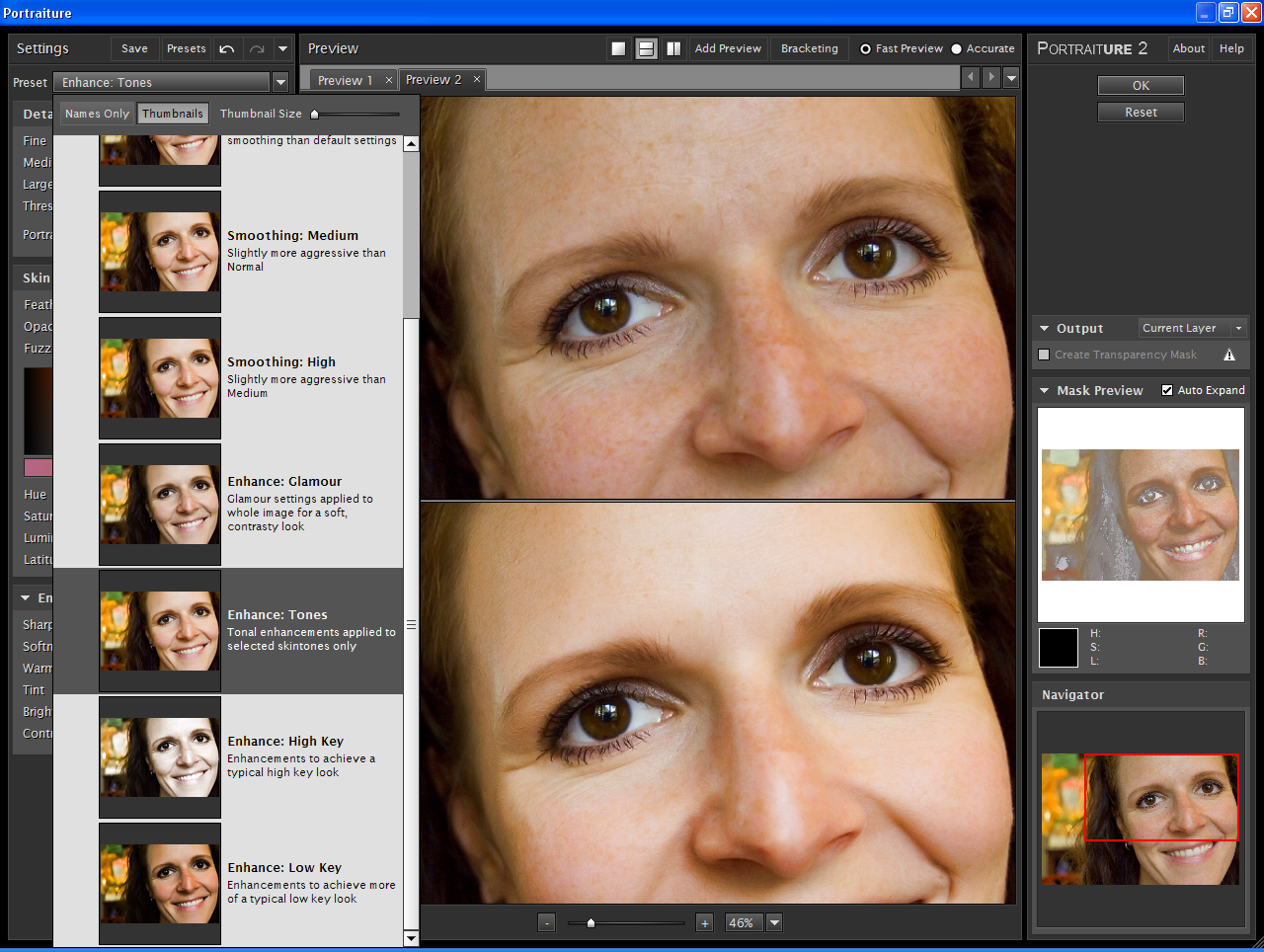
Task: Select the single preview layout icon
Action: coord(619,46)
